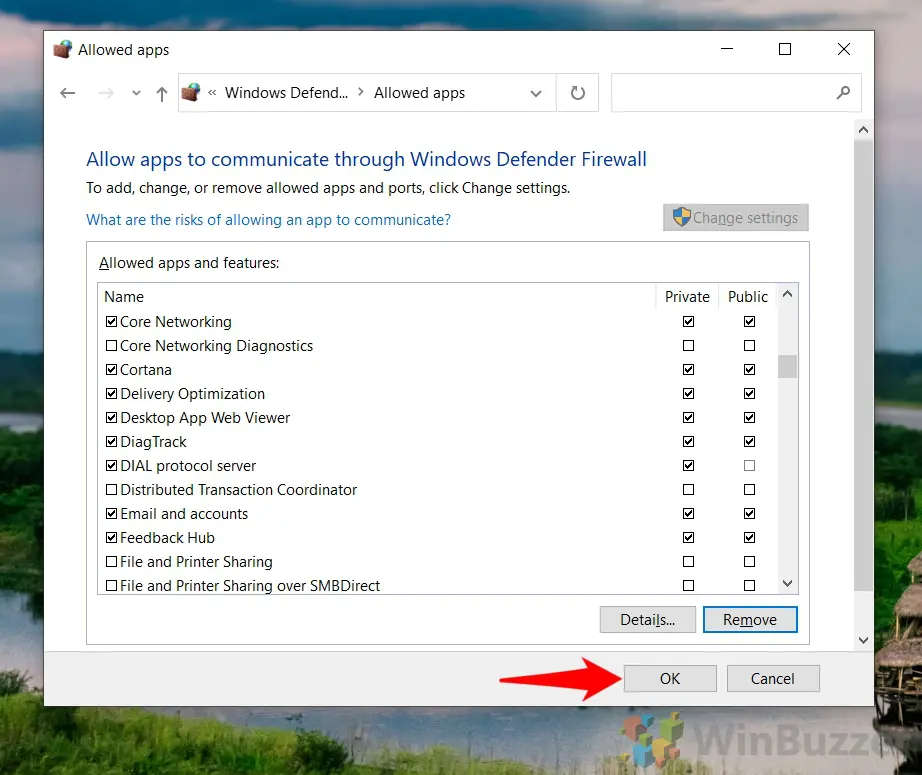The image size is (922, 775).
Task: Confirm with the OK button
Action: coord(670,679)
